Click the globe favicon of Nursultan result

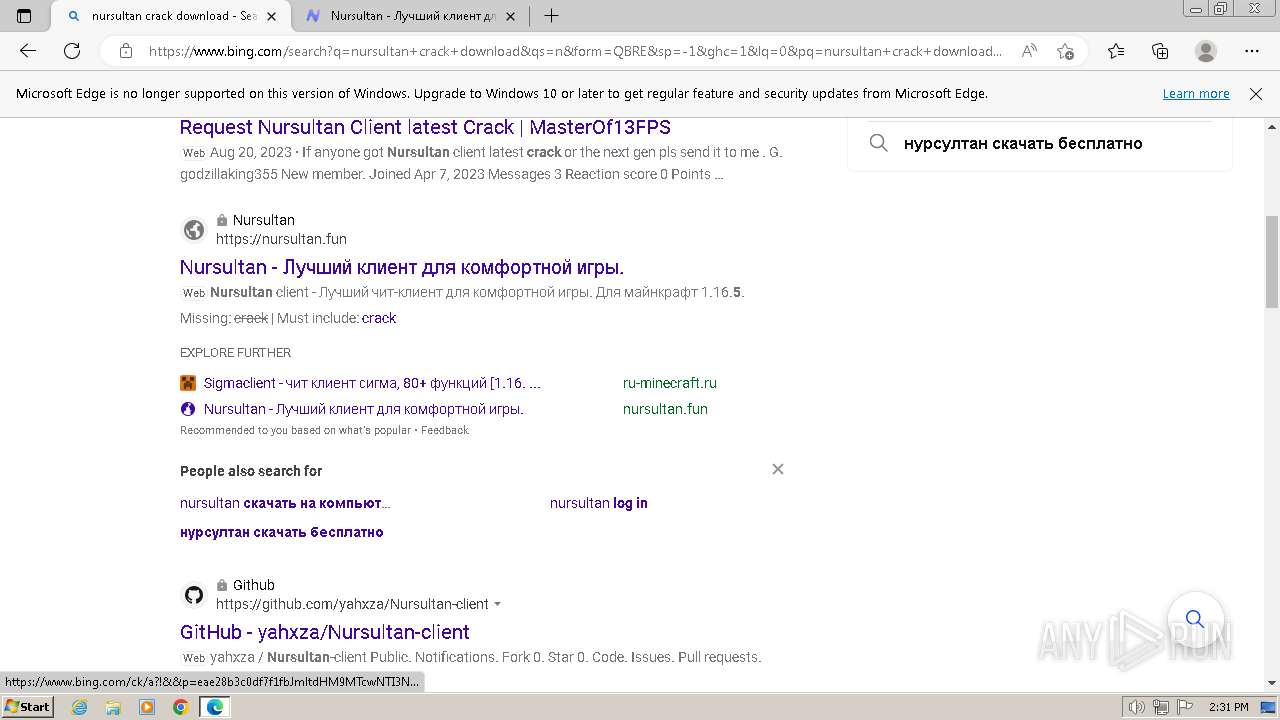click(194, 230)
